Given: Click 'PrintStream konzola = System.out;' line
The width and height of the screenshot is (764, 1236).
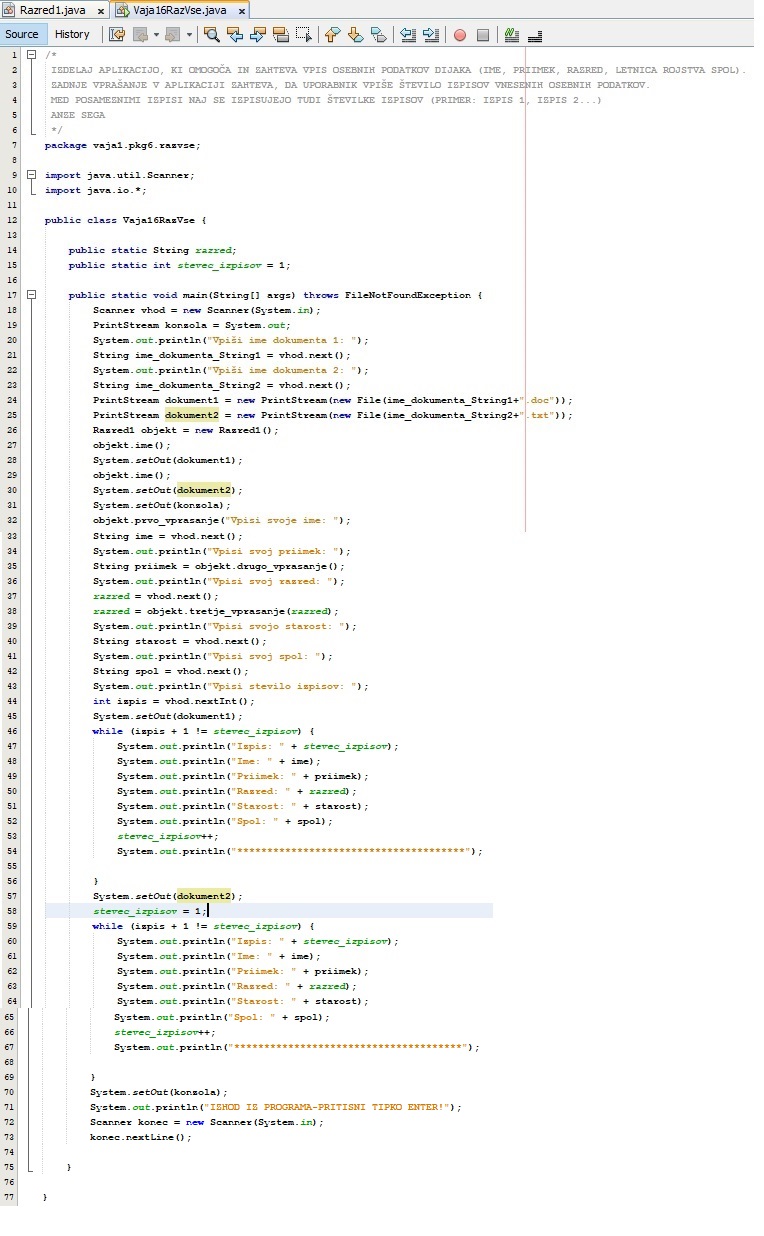Looking at the screenshot, I should [x=192, y=325].
